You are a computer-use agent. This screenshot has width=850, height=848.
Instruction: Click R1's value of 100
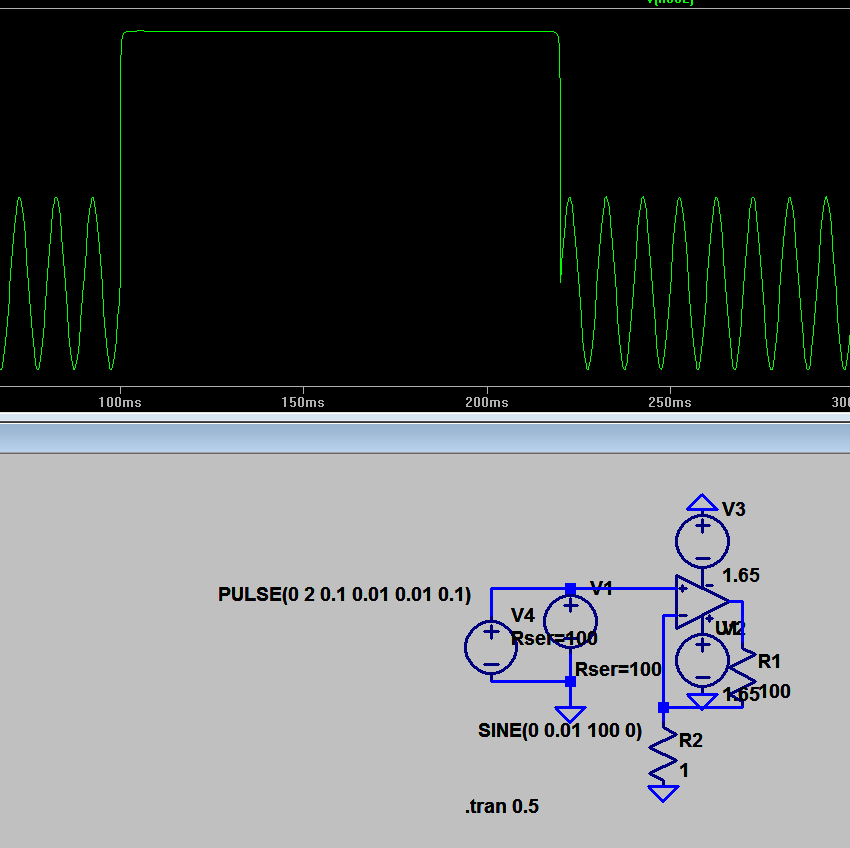tap(775, 691)
